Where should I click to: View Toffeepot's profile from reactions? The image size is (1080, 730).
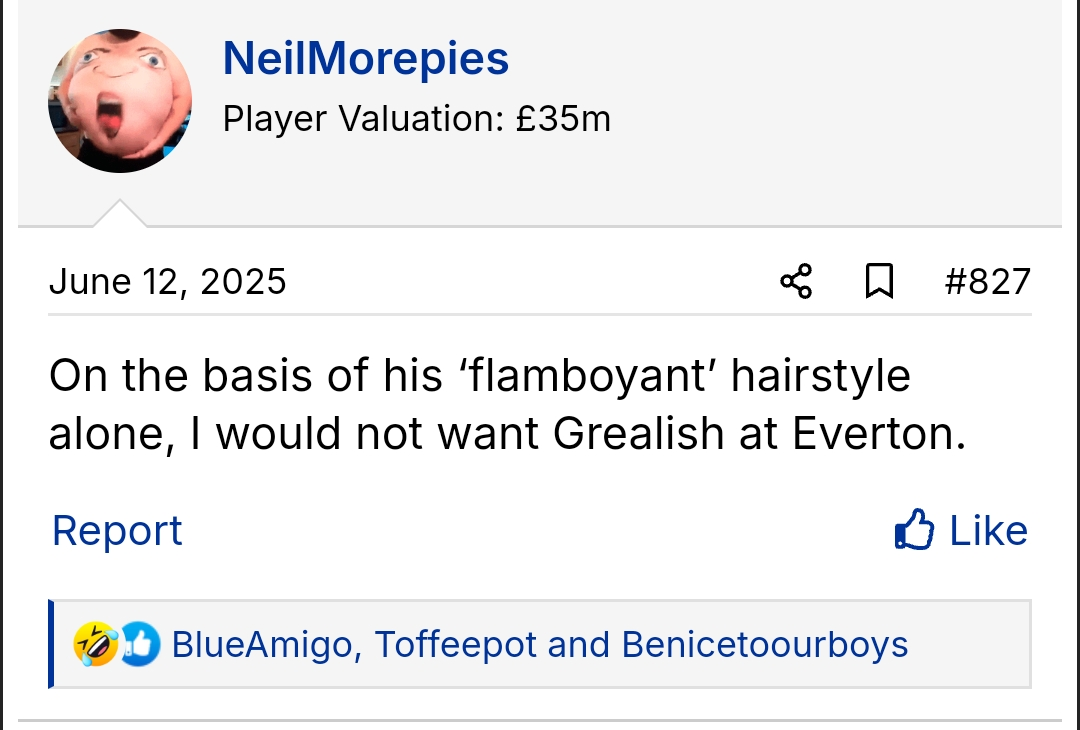coord(455,645)
